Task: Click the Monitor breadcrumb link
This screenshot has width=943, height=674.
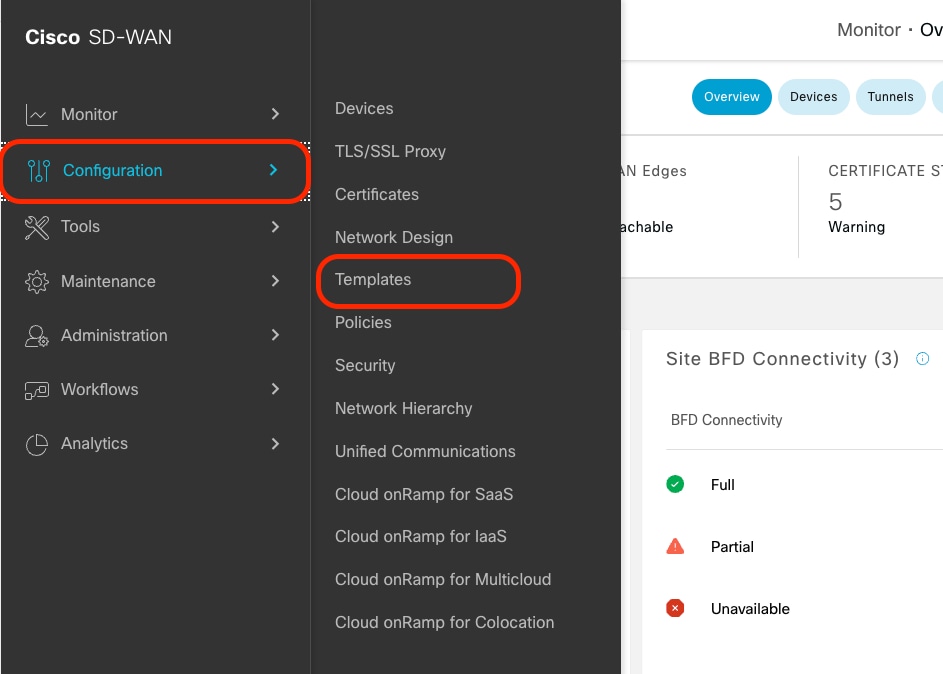Action: [x=868, y=30]
